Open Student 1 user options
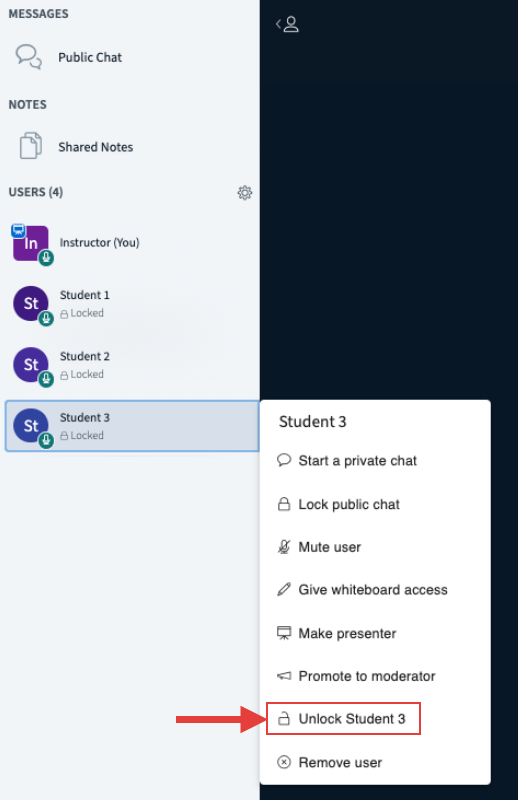 (132, 304)
